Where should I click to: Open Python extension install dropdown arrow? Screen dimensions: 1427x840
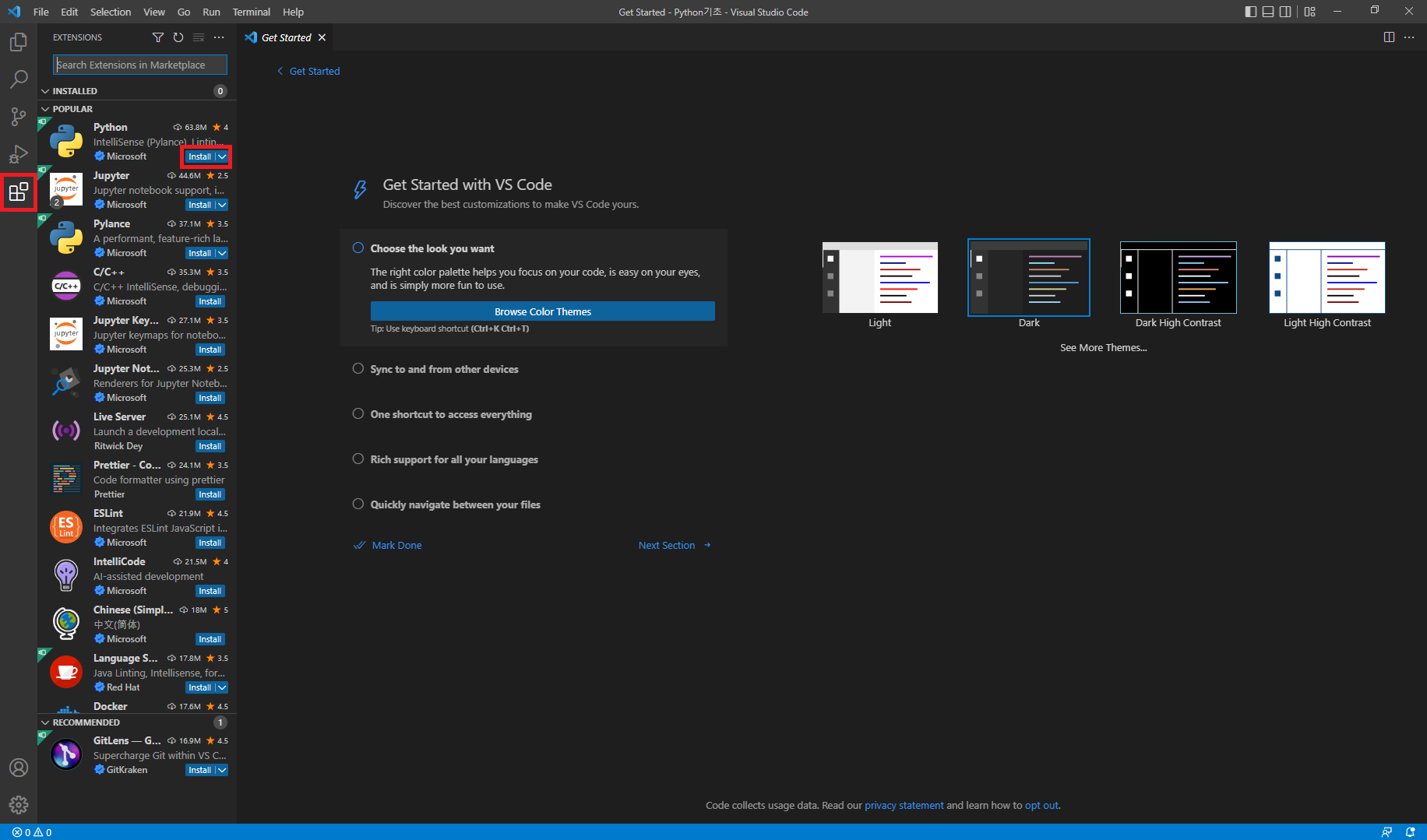click(x=222, y=156)
